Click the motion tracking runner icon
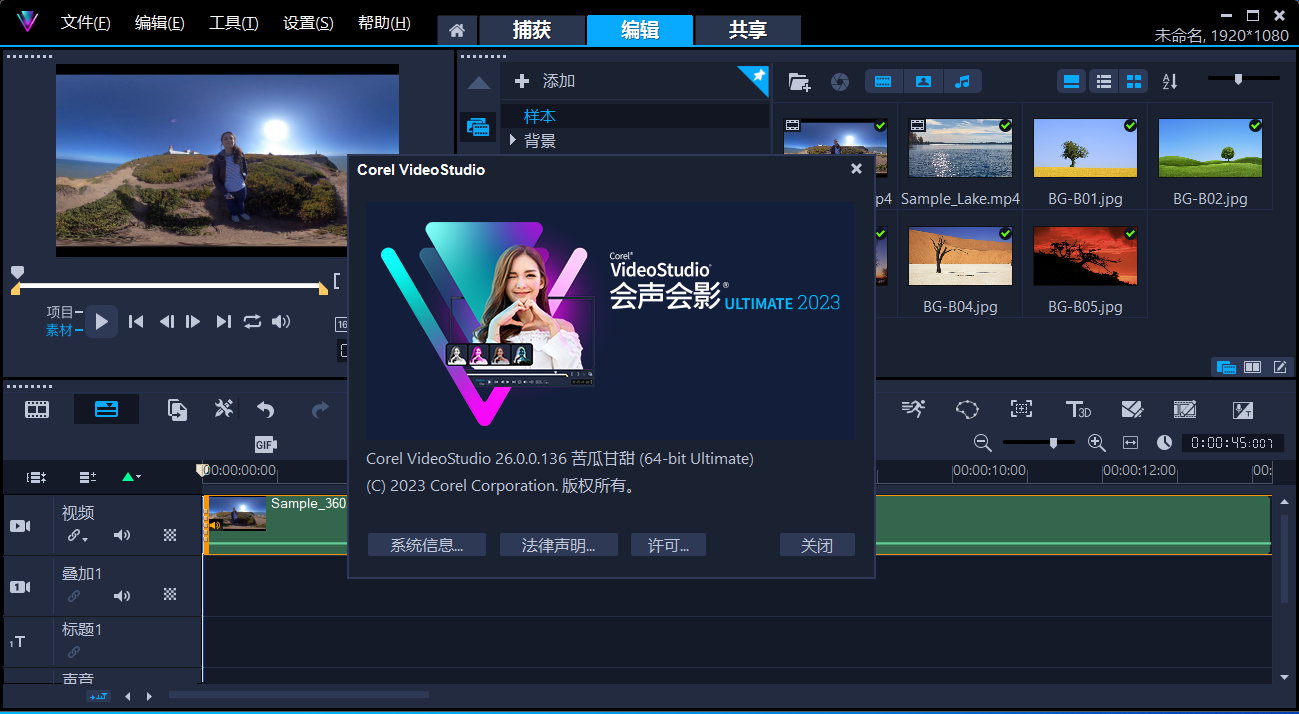 912,409
